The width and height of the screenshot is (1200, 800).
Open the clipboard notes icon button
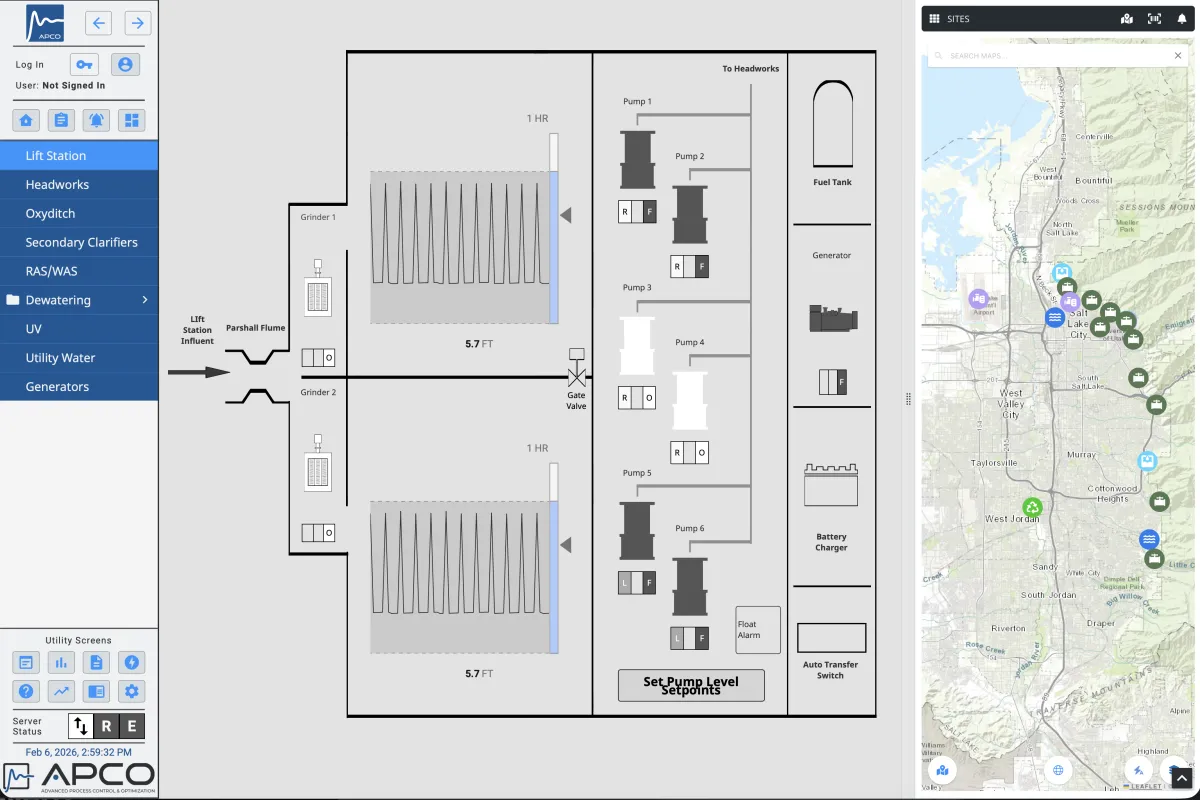(61, 120)
